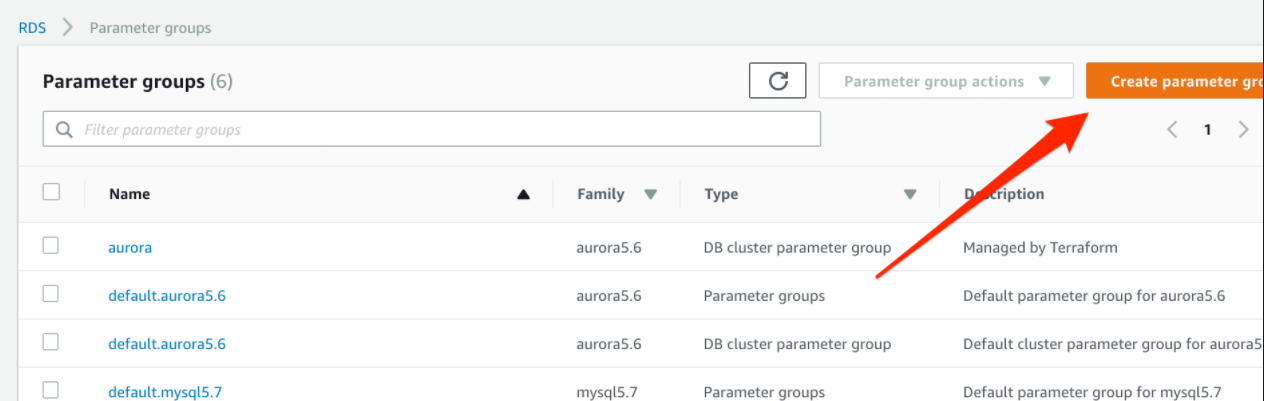Open the aurora parameter group link
Image resolution: width=1264 pixels, height=401 pixels.
pos(130,247)
